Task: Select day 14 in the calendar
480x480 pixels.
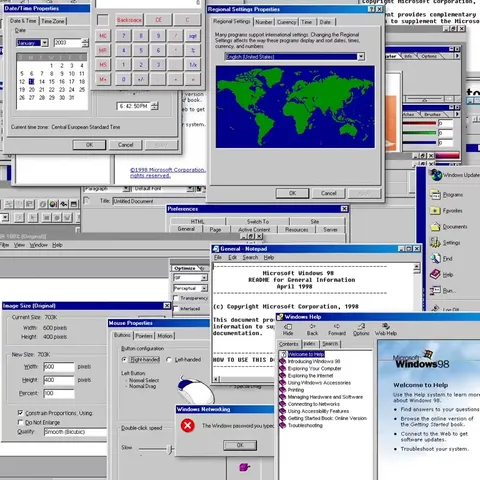Action: (42, 82)
